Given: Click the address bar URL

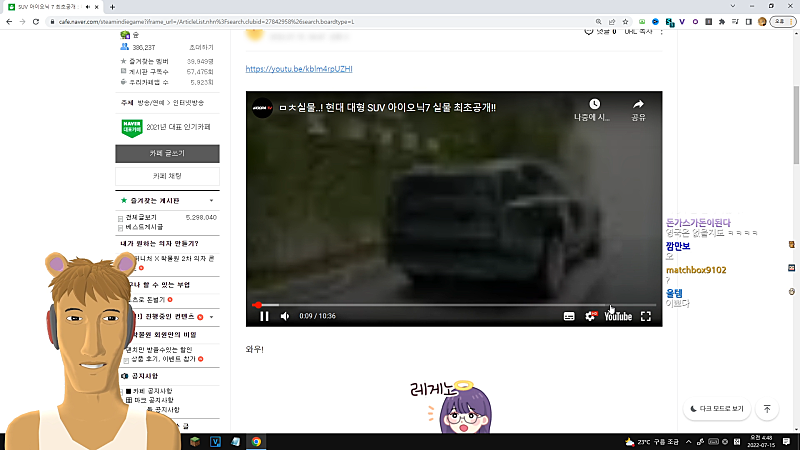Looking at the screenshot, I should pos(206,22).
